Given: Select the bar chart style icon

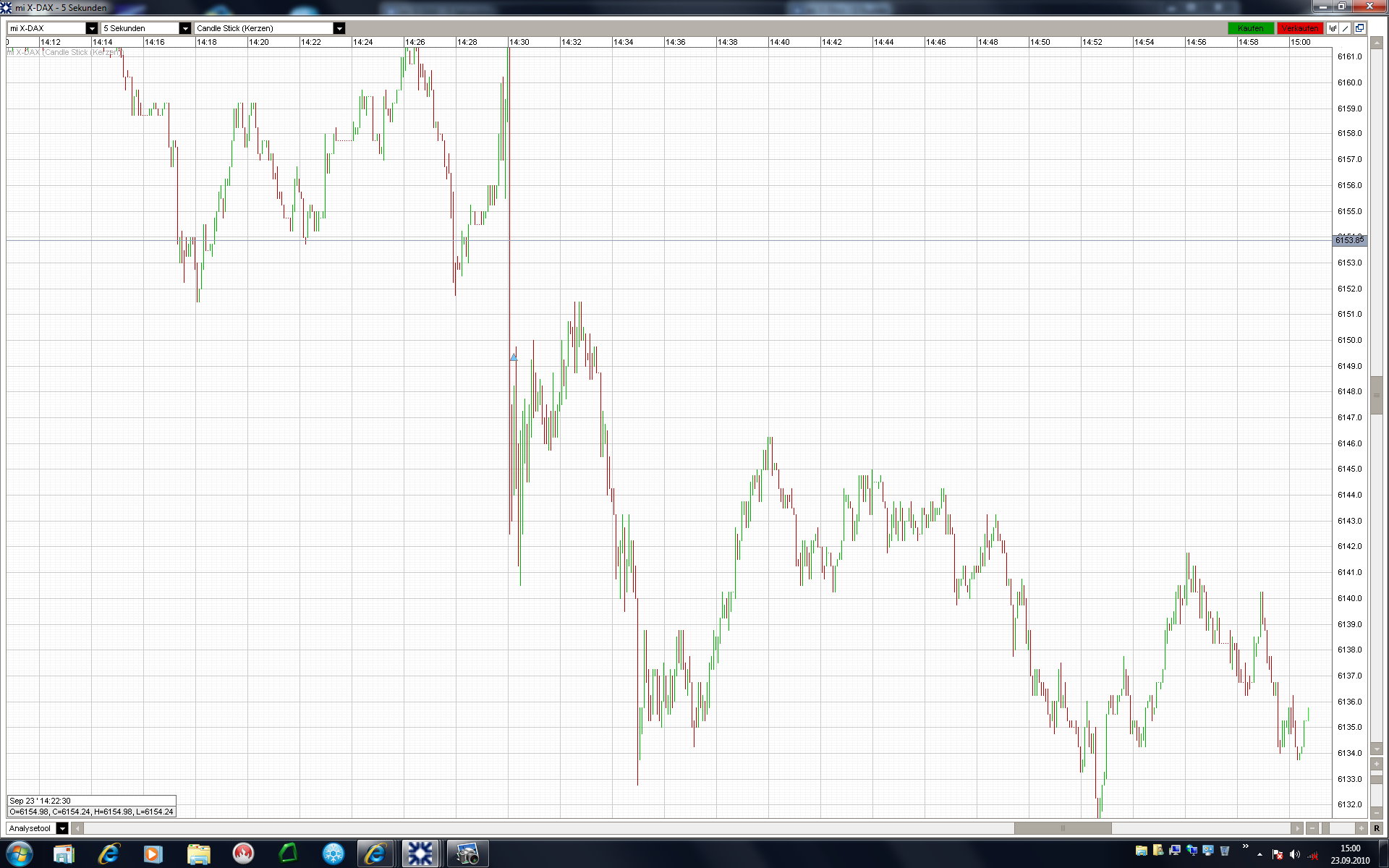Looking at the screenshot, I should (x=1333, y=28).
